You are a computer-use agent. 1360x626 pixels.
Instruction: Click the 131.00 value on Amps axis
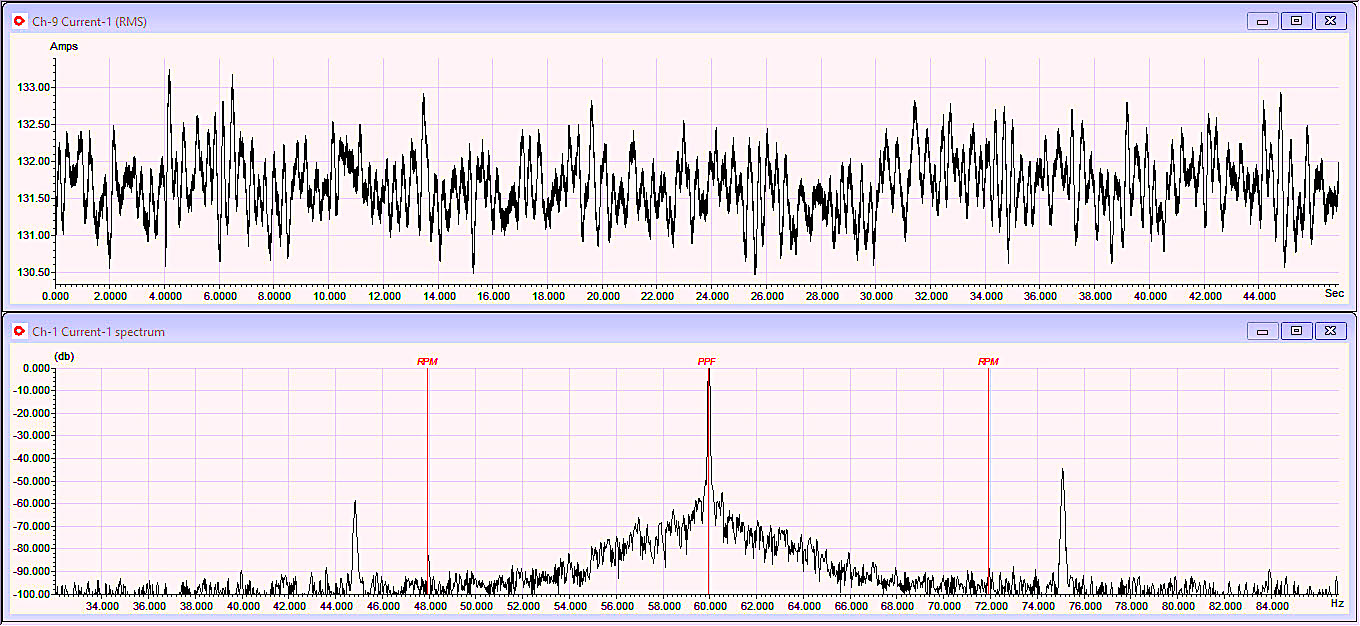tap(34, 235)
